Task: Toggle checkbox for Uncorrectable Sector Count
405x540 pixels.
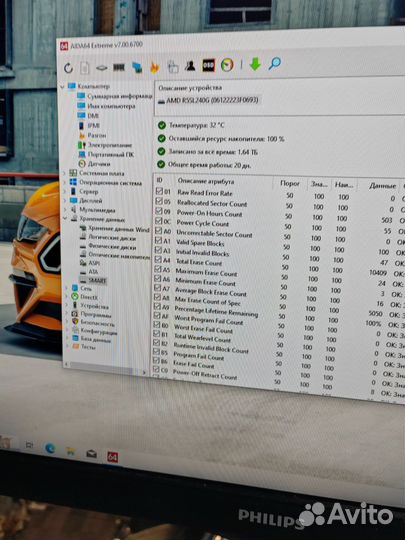Action: (158, 230)
